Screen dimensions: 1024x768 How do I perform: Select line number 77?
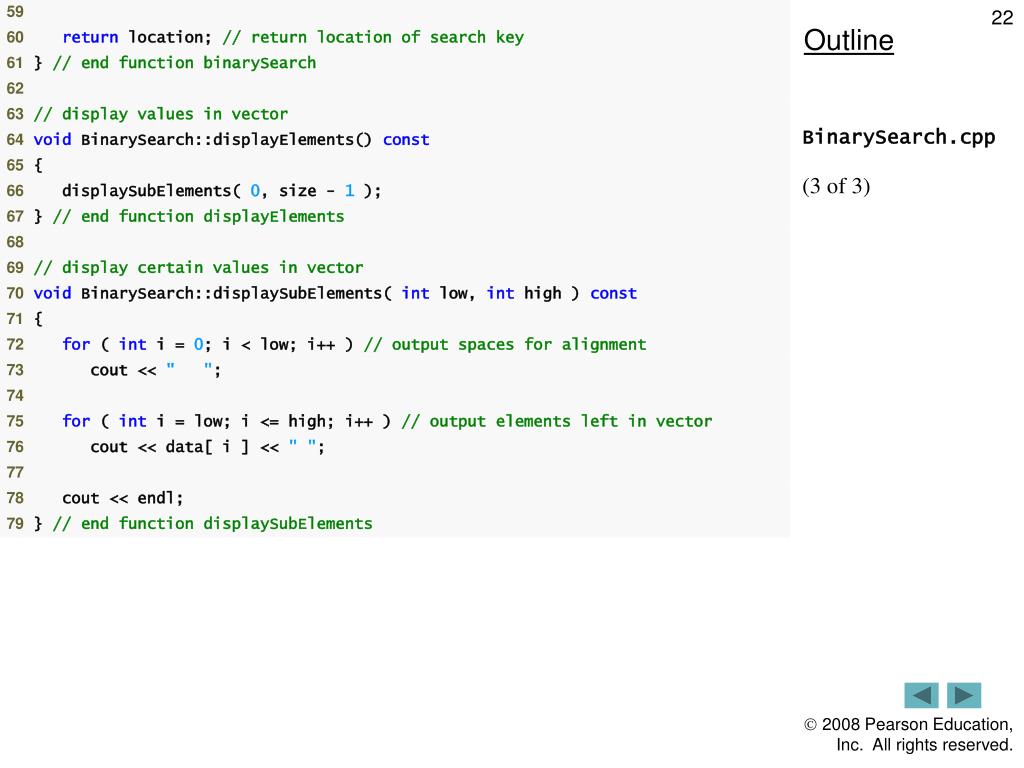pyautogui.click(x=15, y=472)
